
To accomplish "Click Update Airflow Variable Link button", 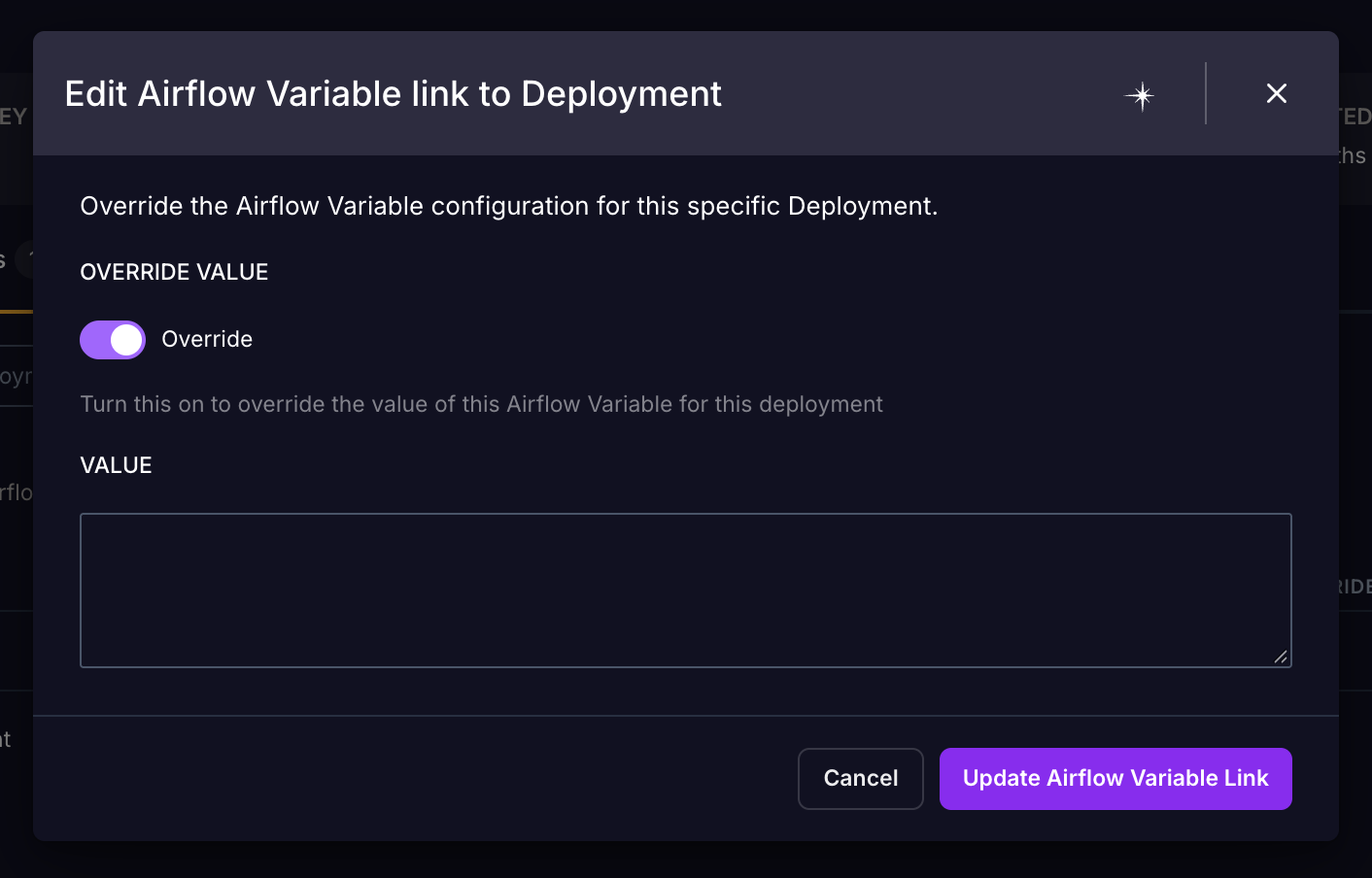I will (1115, 779).
